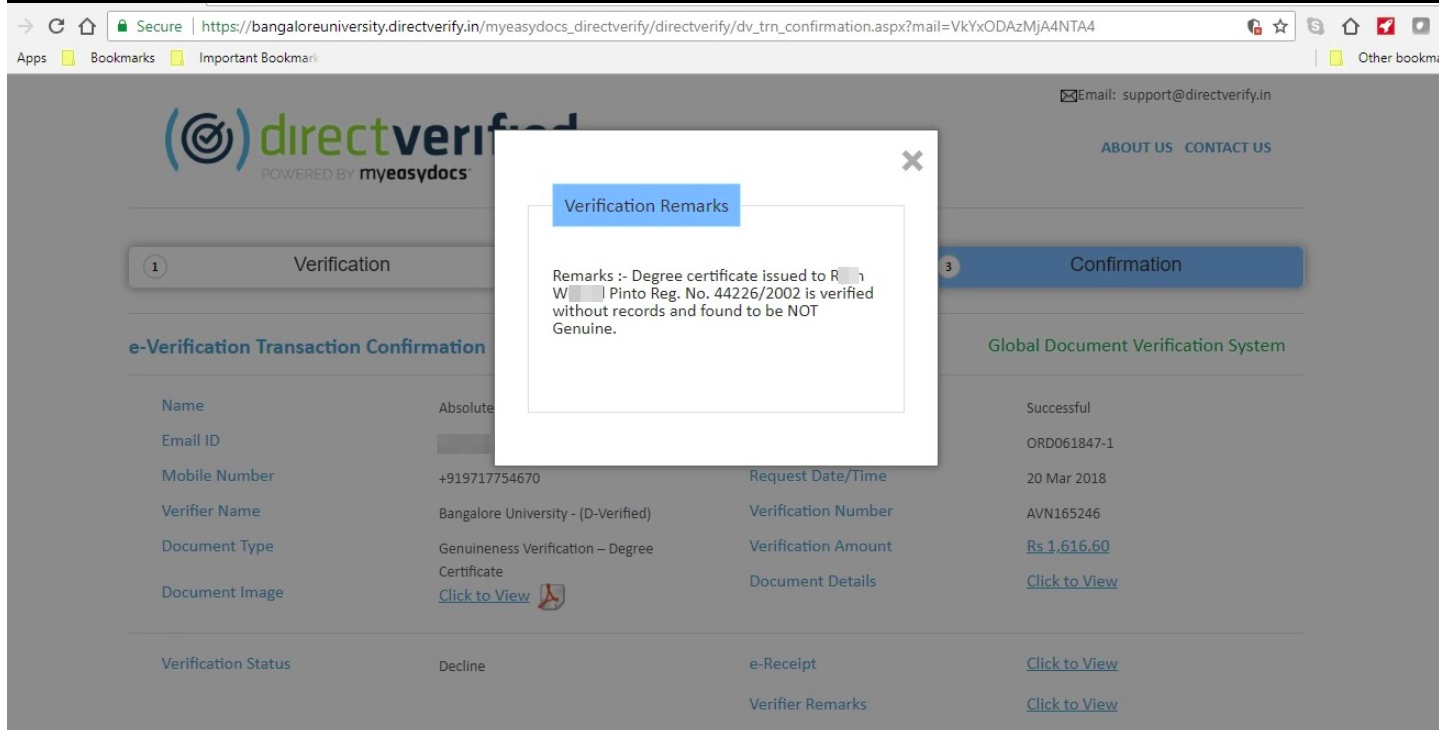Click the Rs 1,616.60 verification amount link
The height and width of the screenshot is (730, 1439).
click(x=1067, y=546)
